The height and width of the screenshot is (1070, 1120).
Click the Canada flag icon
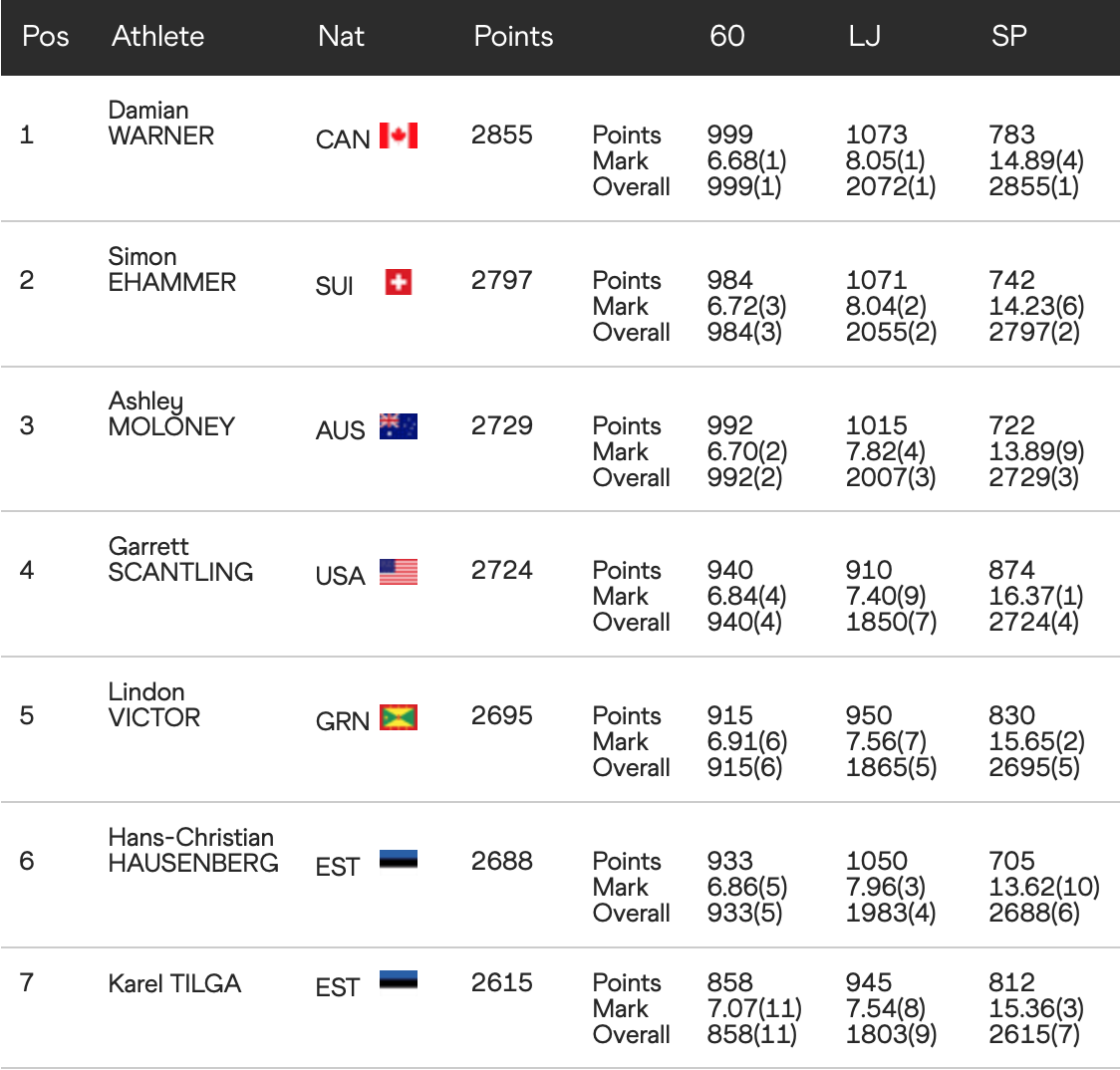pyautogui.click(x=399, y=136)
